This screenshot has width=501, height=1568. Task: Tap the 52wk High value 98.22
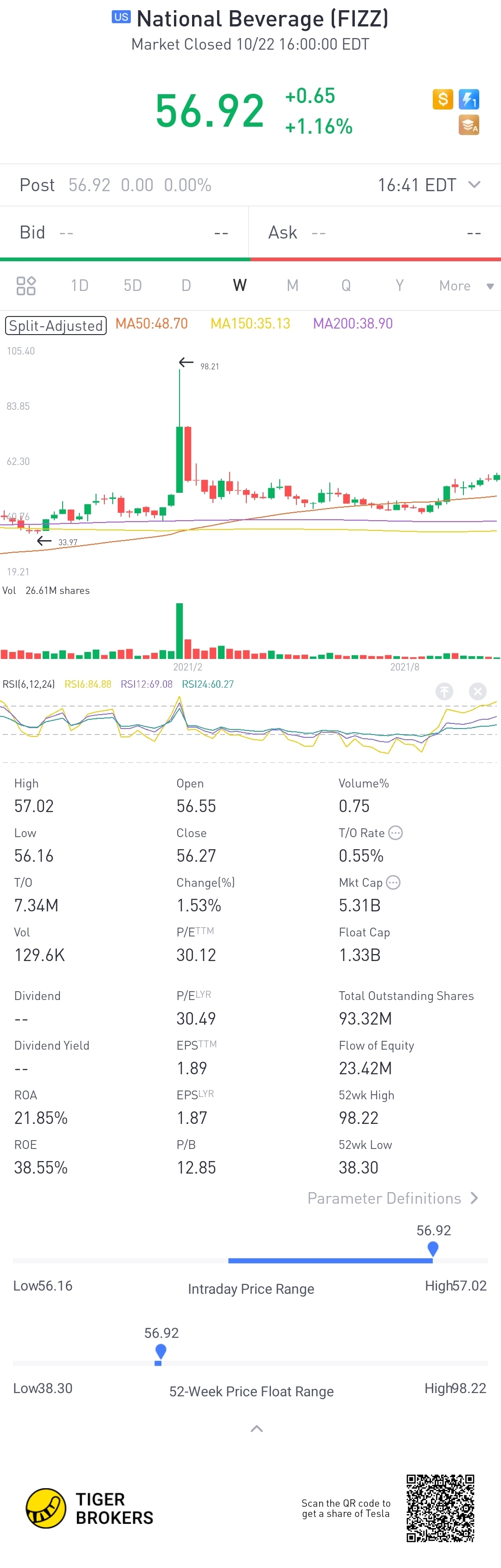click(359, 1117)
